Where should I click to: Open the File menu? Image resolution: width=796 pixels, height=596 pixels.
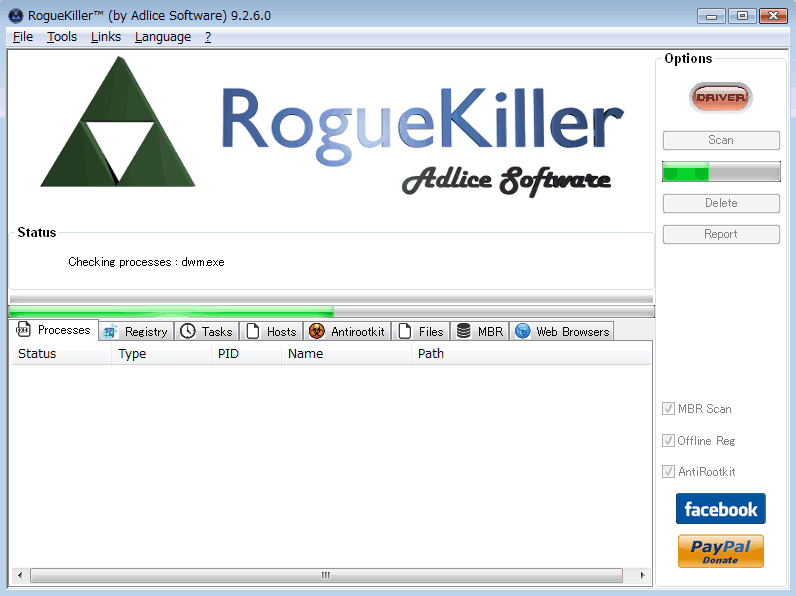pyautogui.click(x=23, y=37)
